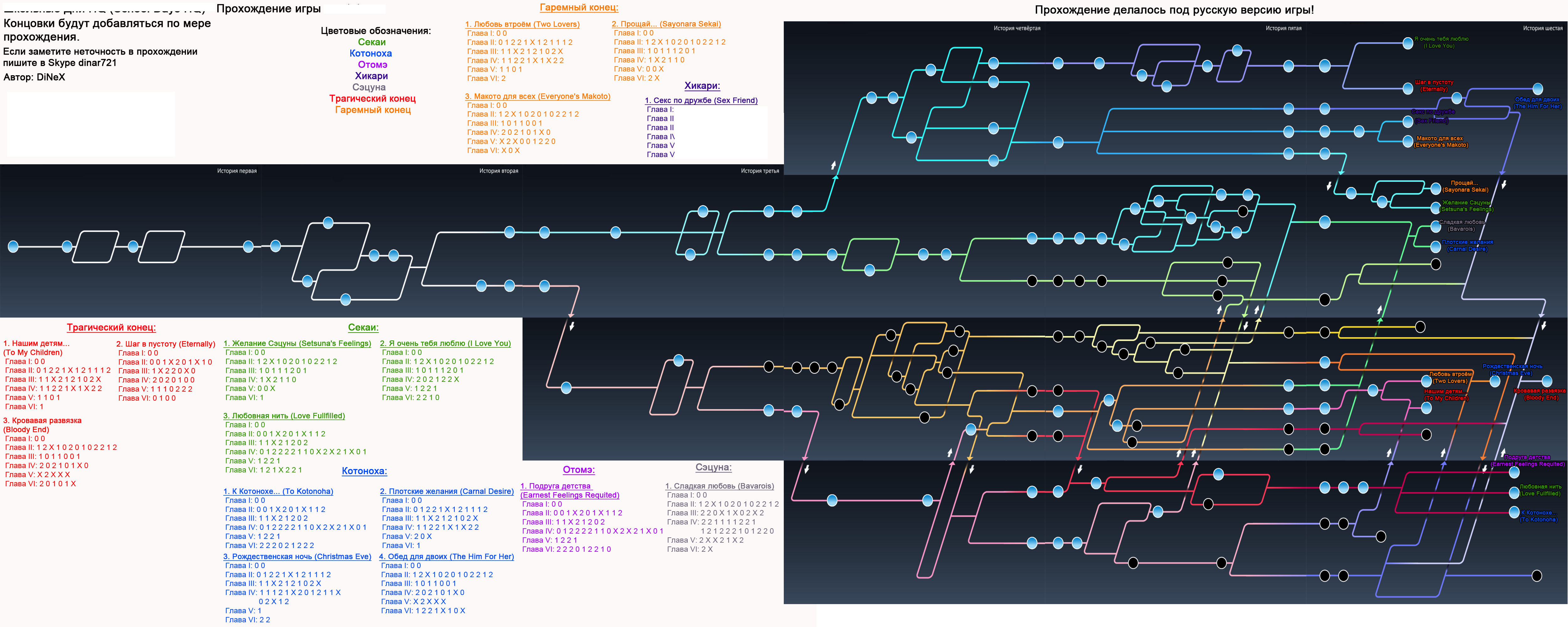Select 'Хикари' entry in the color legend
1568x627 pixels.
[x=371, y=76]
